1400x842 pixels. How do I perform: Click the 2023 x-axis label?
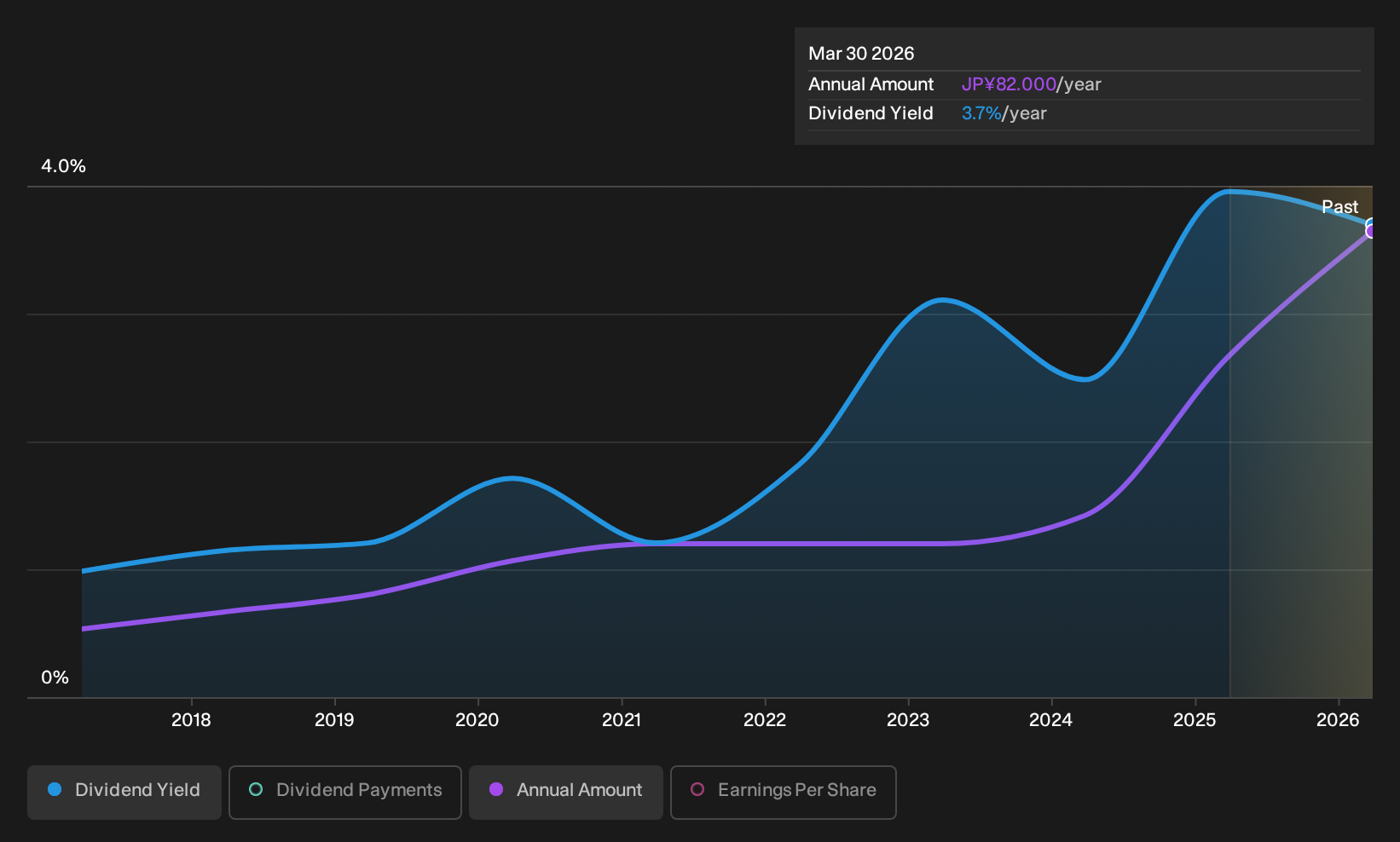908,720
